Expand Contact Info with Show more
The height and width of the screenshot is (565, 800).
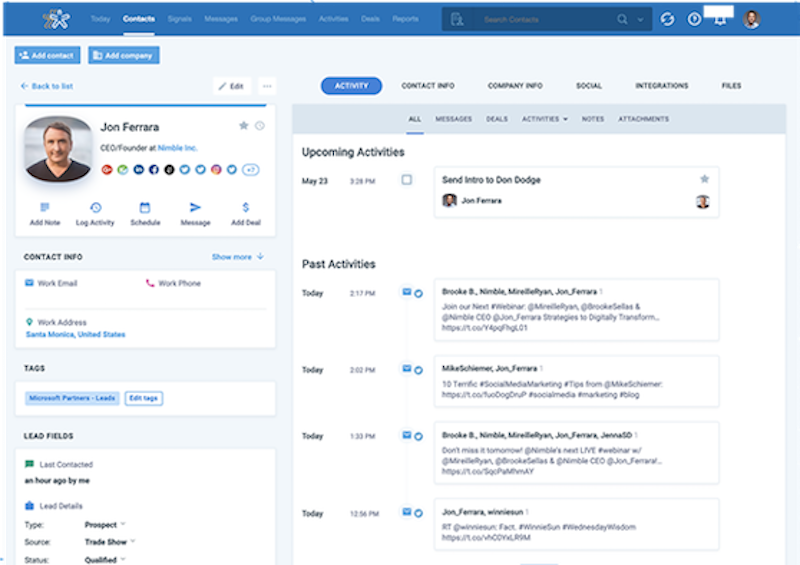[238, 257]
